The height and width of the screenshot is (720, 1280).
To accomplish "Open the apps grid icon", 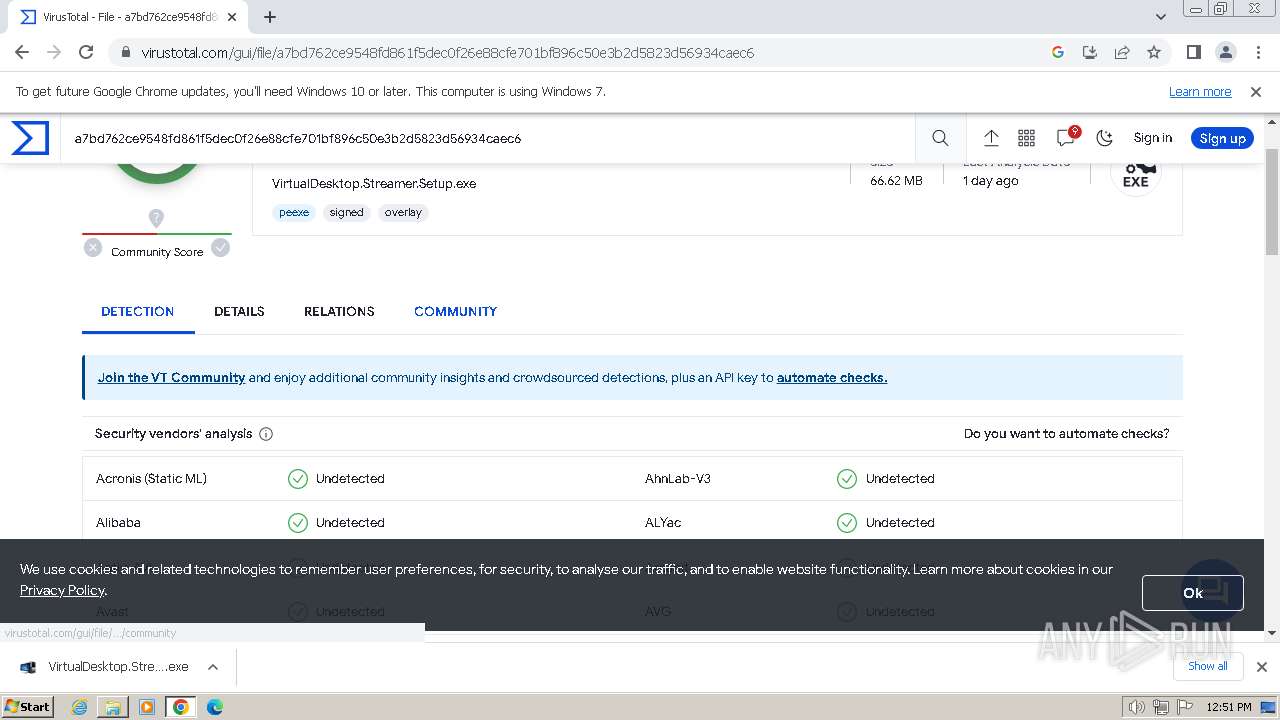I will tap(1026, 138).
